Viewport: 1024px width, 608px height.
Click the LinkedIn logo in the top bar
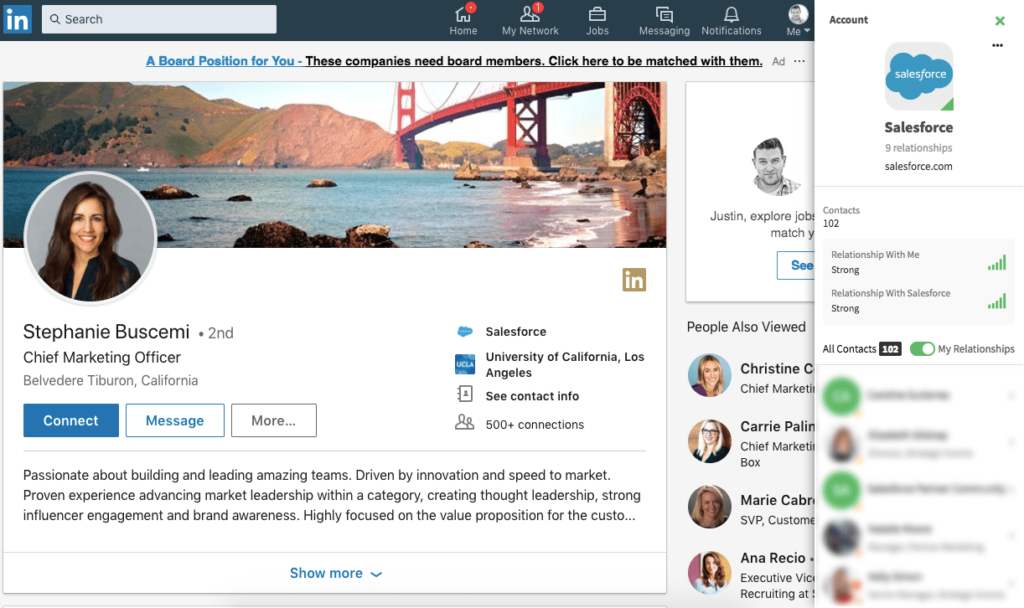pyautogui.click(x=17, y=20)
